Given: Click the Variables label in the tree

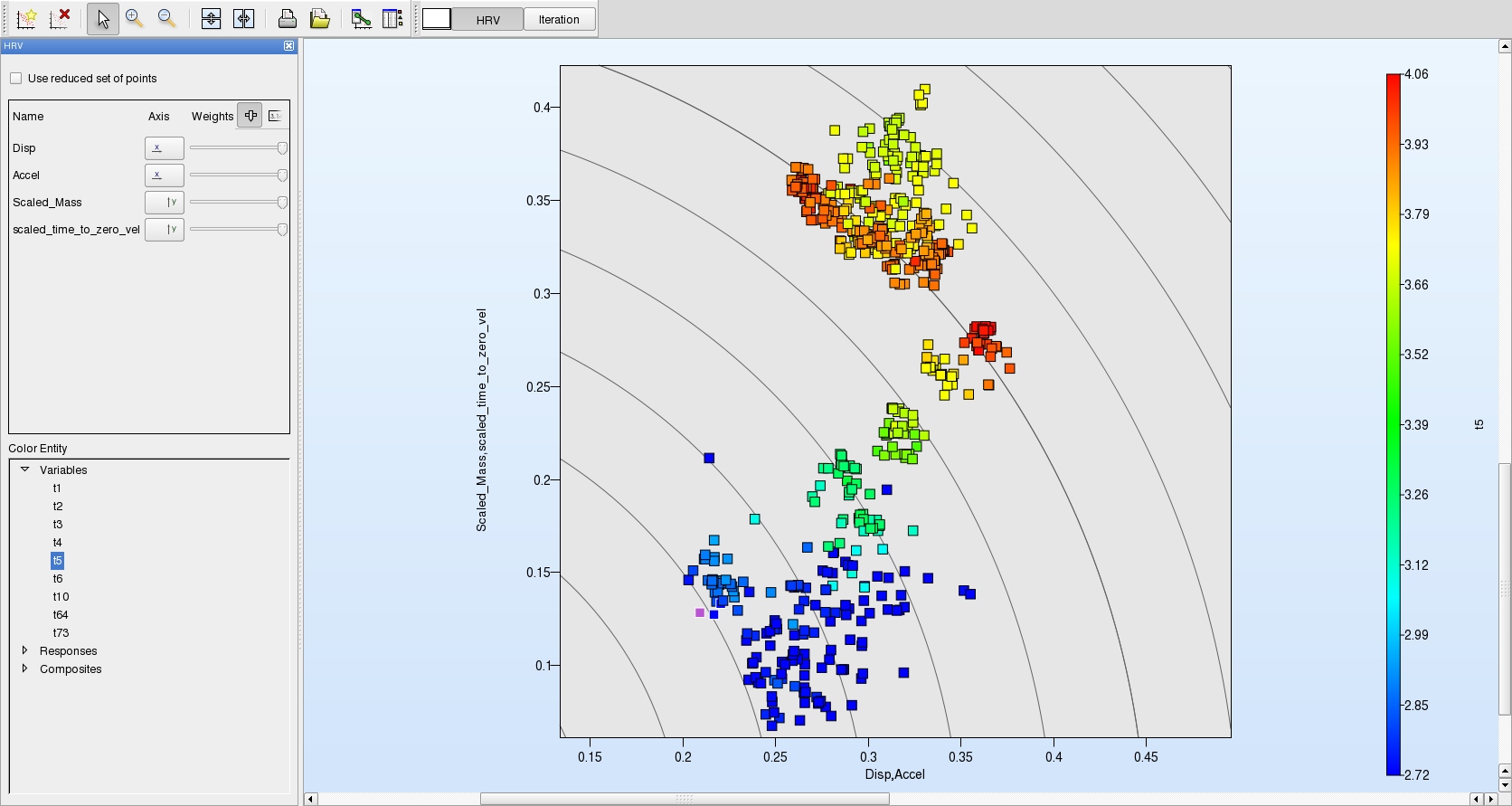Looking at the screenshot, I should click(63, 470).
